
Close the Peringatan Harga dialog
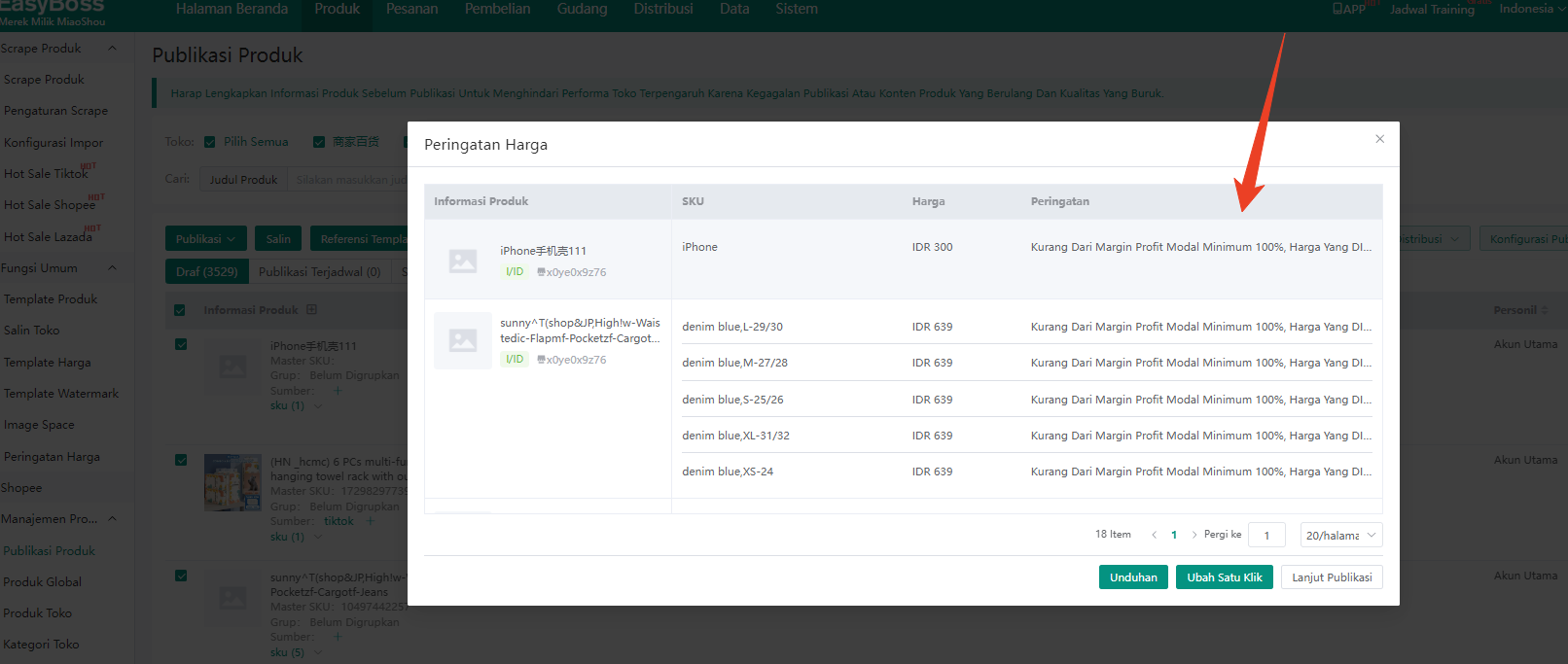(x=1379, y=139)
